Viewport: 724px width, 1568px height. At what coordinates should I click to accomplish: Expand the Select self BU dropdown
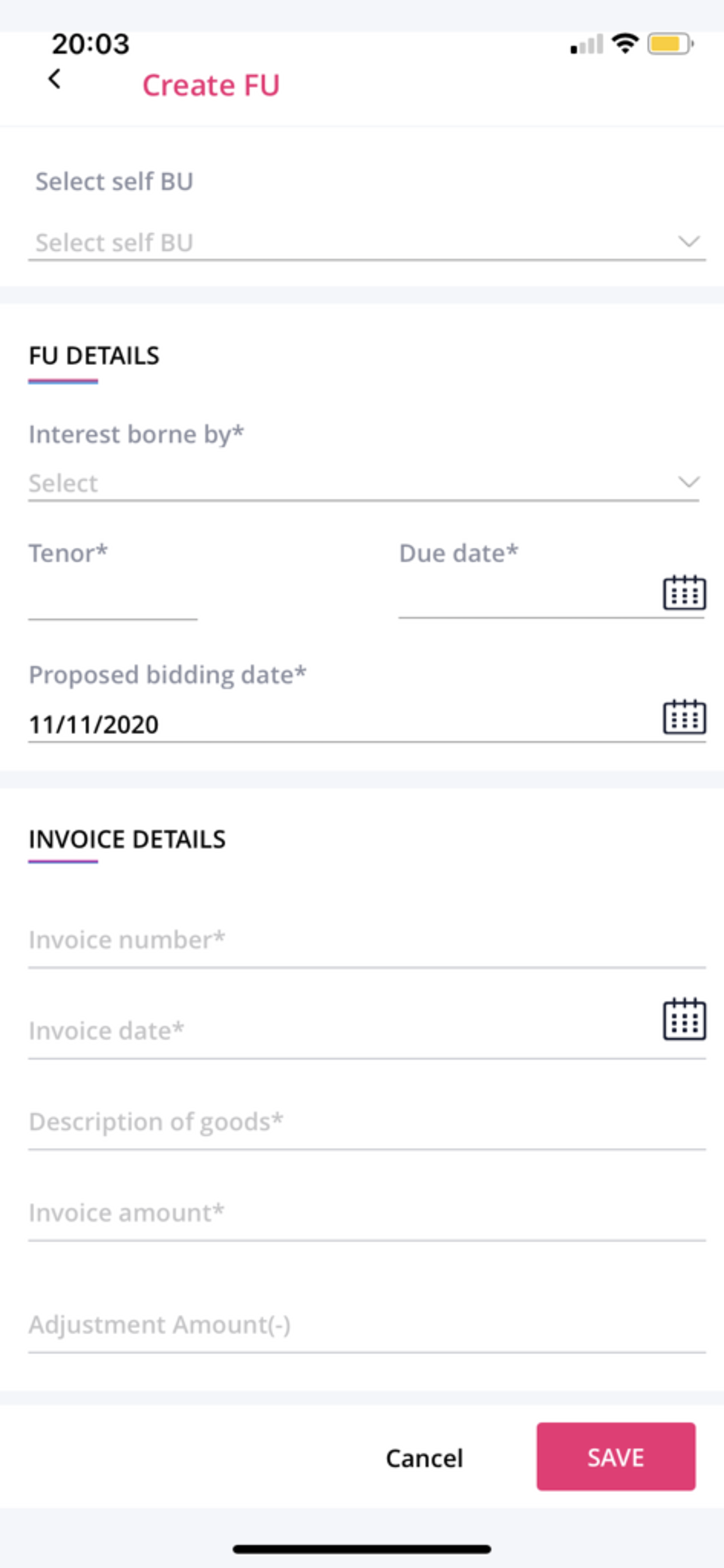pos(367,242)
